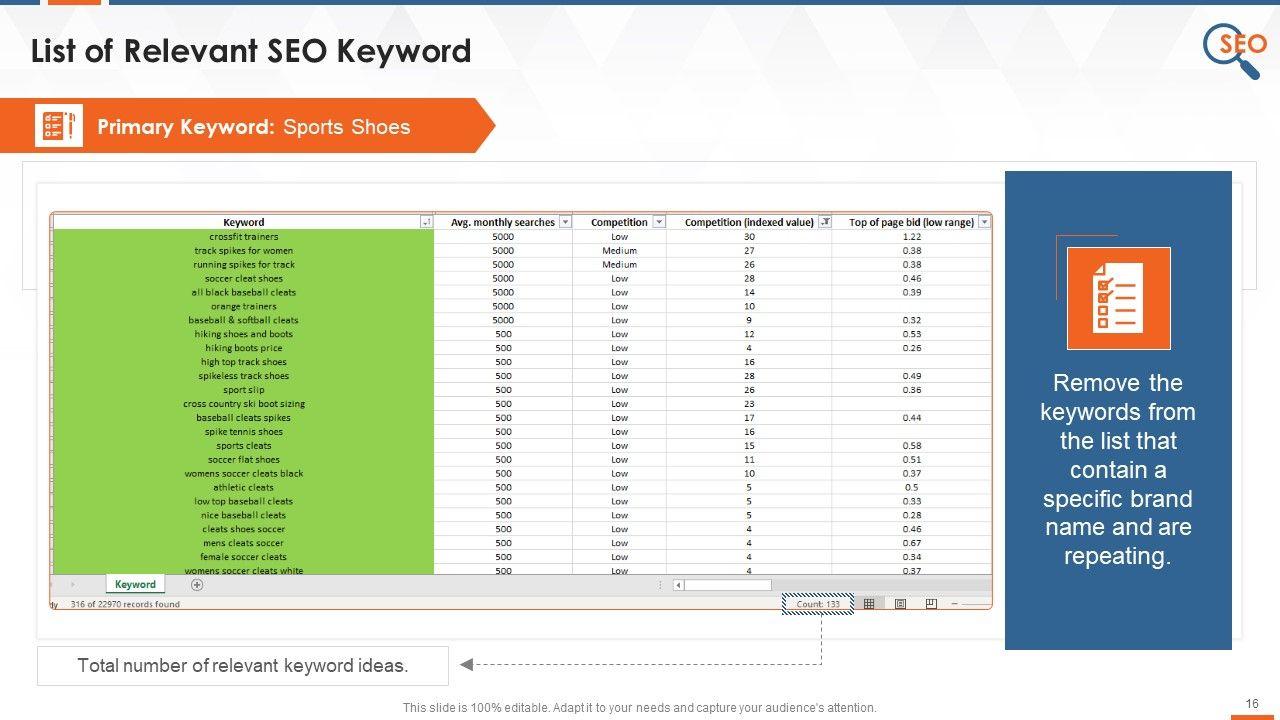The image size is (1280, 720).
Task: Switch to Page Break Preview icon
Action: pos(931,604)
